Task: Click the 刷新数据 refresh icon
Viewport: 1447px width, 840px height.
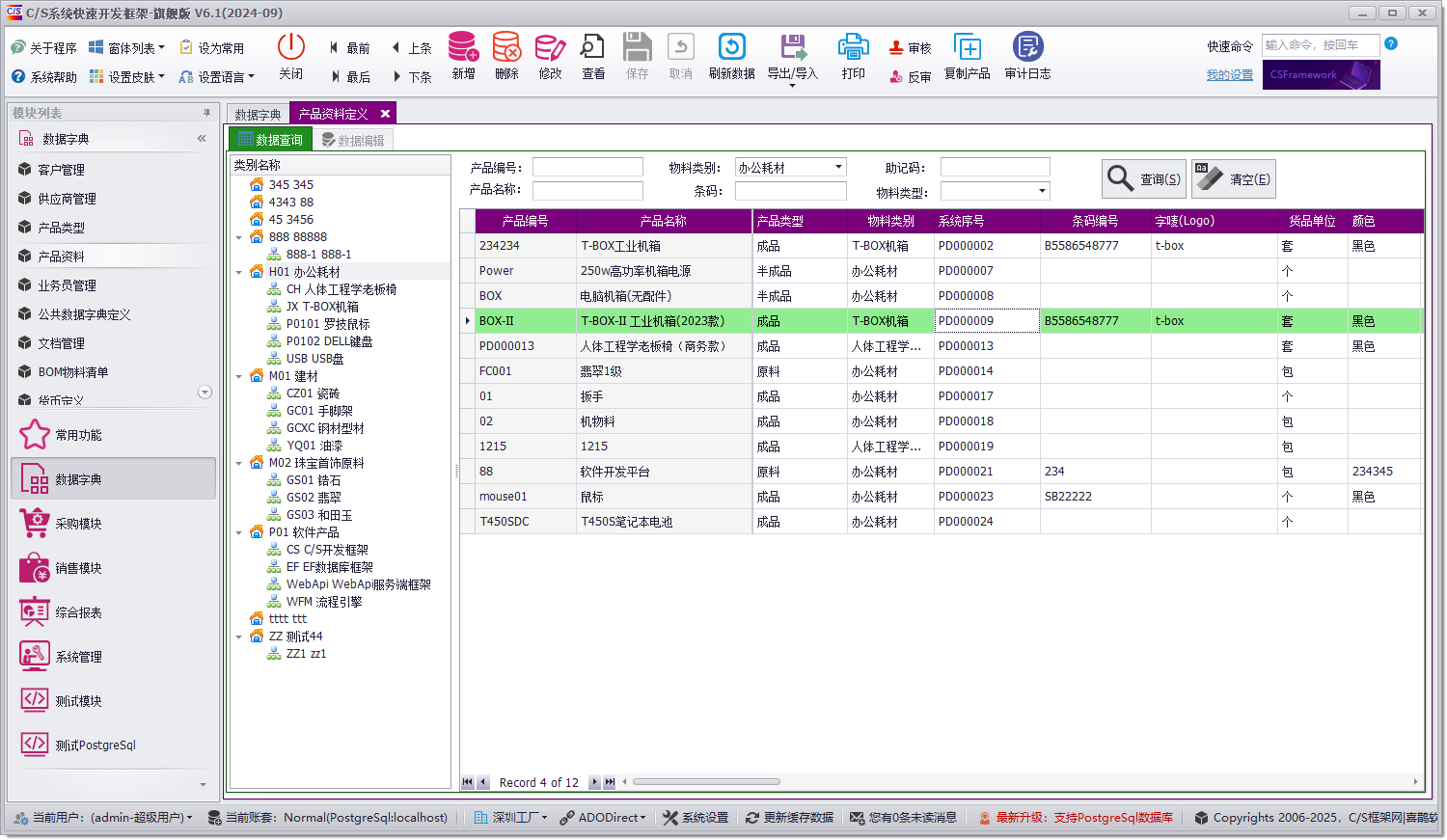Action: click(731, 56)
